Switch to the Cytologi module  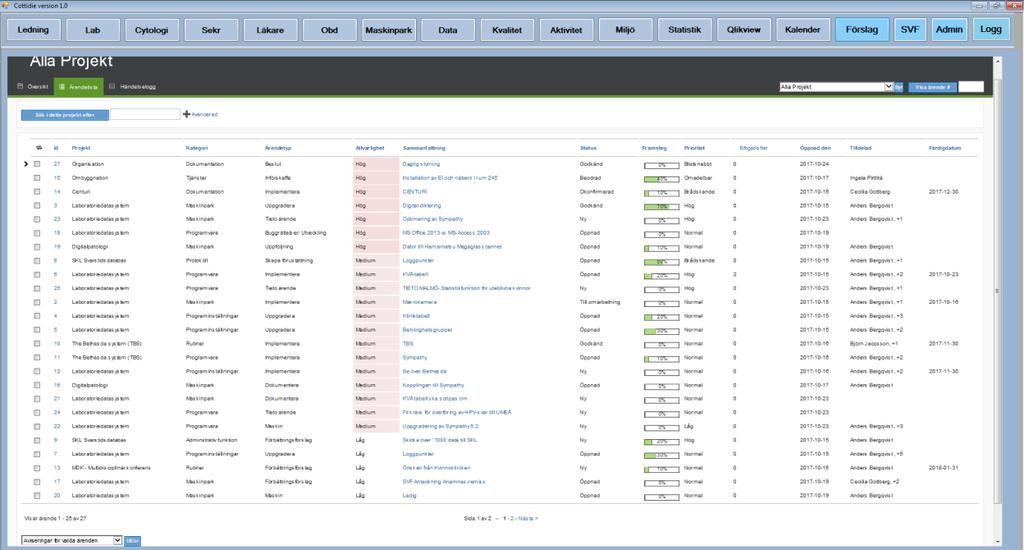pos(152,30)
